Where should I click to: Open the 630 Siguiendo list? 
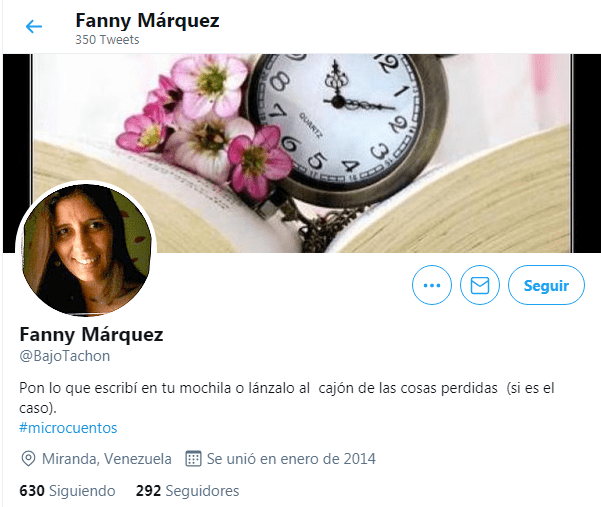click(67, 491)
